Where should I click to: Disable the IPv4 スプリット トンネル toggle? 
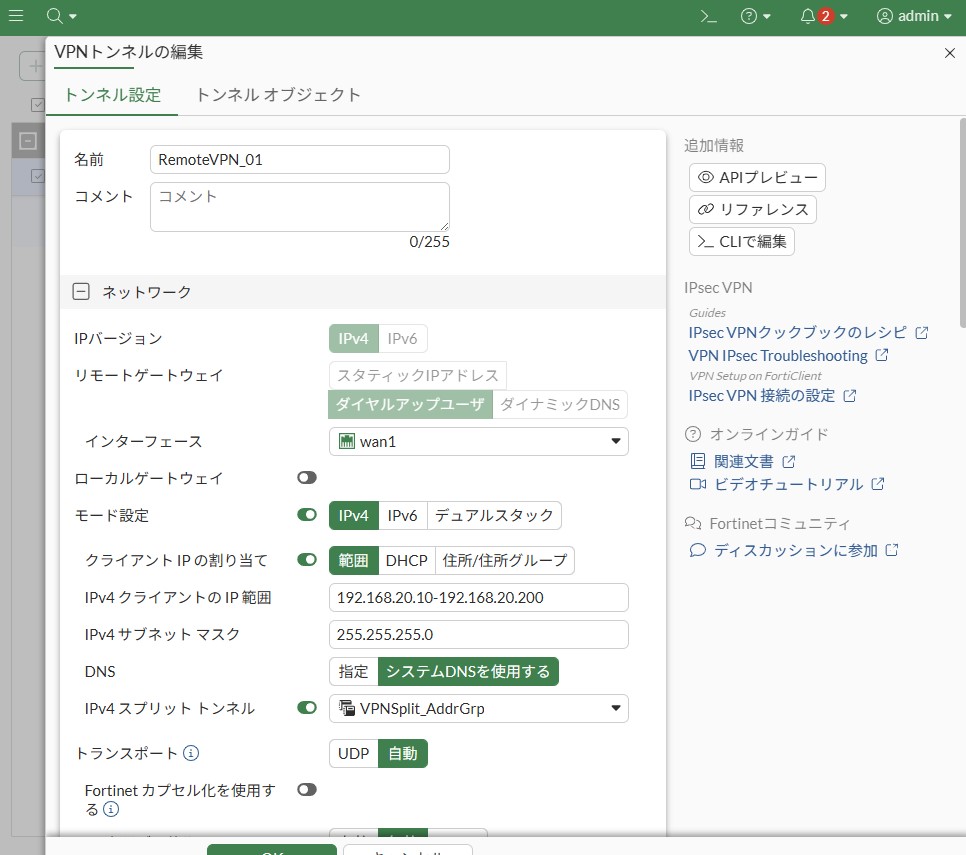tap(307, 708)
